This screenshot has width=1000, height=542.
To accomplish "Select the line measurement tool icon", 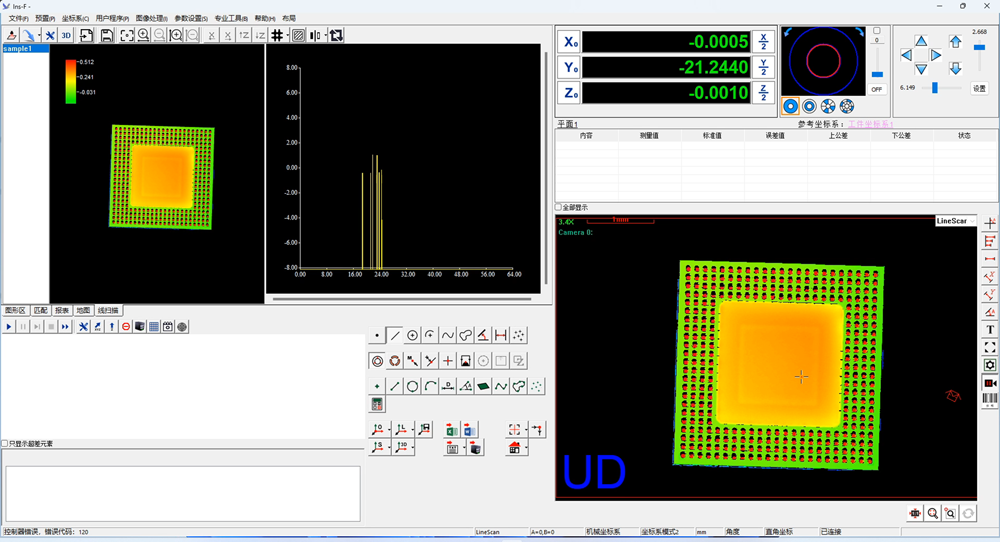I will click(x=395, y=336).
